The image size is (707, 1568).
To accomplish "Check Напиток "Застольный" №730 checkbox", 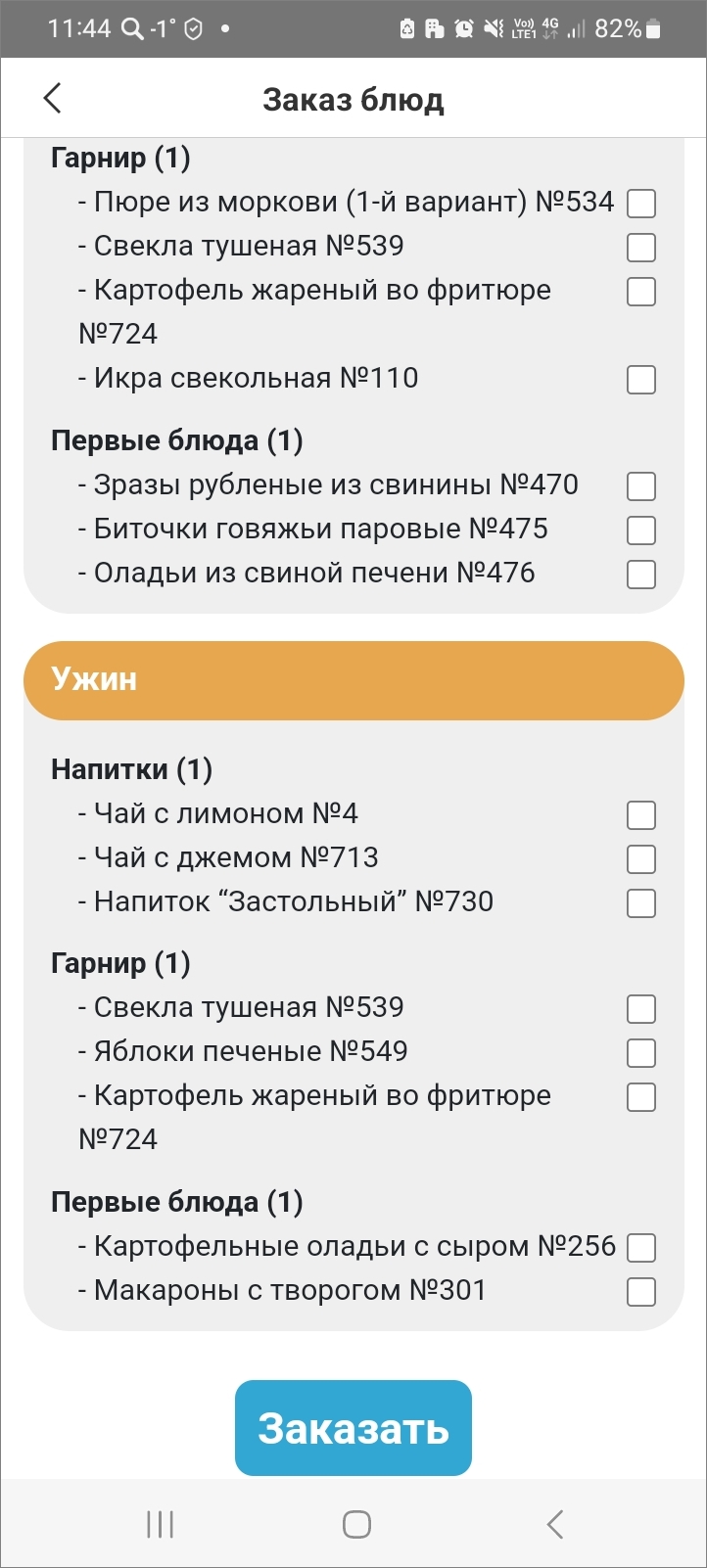I will (641, 903).
